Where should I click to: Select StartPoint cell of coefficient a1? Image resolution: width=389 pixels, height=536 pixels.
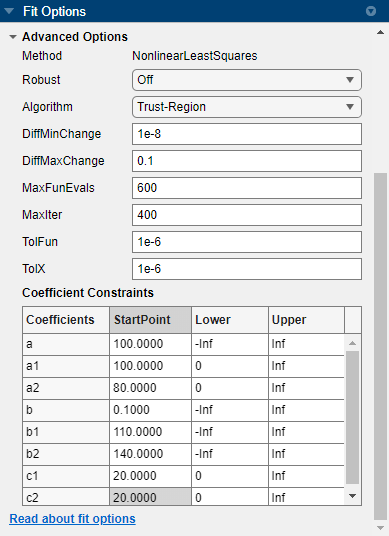[150, 366]
